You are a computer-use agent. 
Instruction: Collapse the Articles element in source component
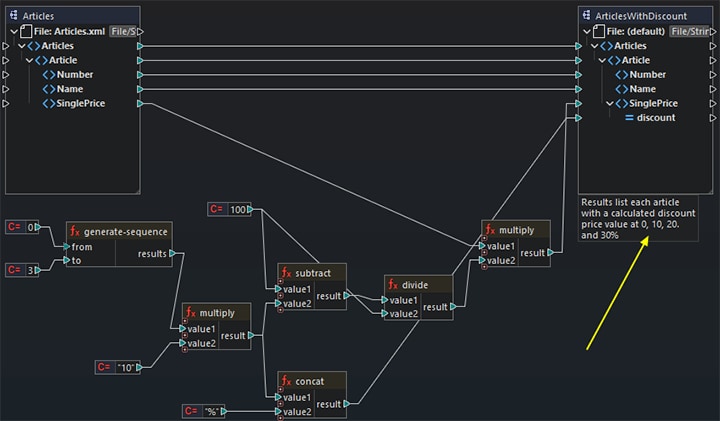tap(22, 46)
